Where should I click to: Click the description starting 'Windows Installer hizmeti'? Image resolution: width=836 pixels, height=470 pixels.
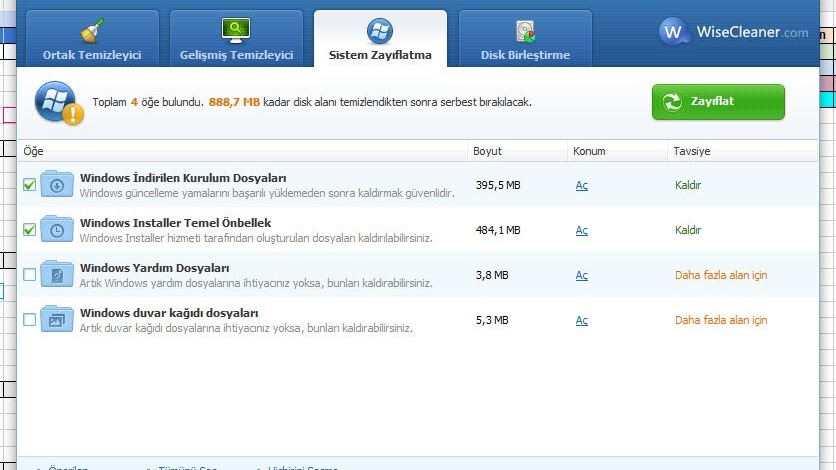256,238
